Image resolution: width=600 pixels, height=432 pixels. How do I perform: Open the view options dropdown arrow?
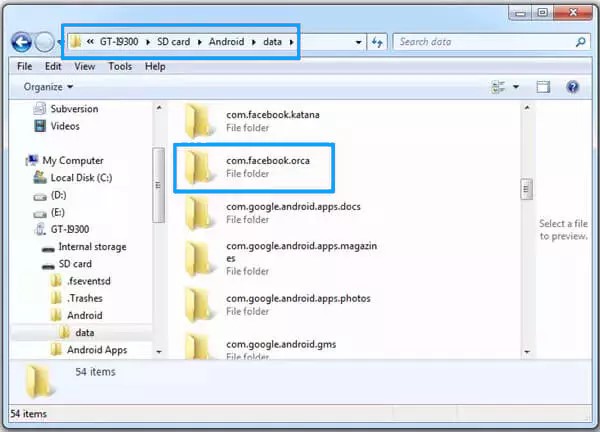[516, 87]
